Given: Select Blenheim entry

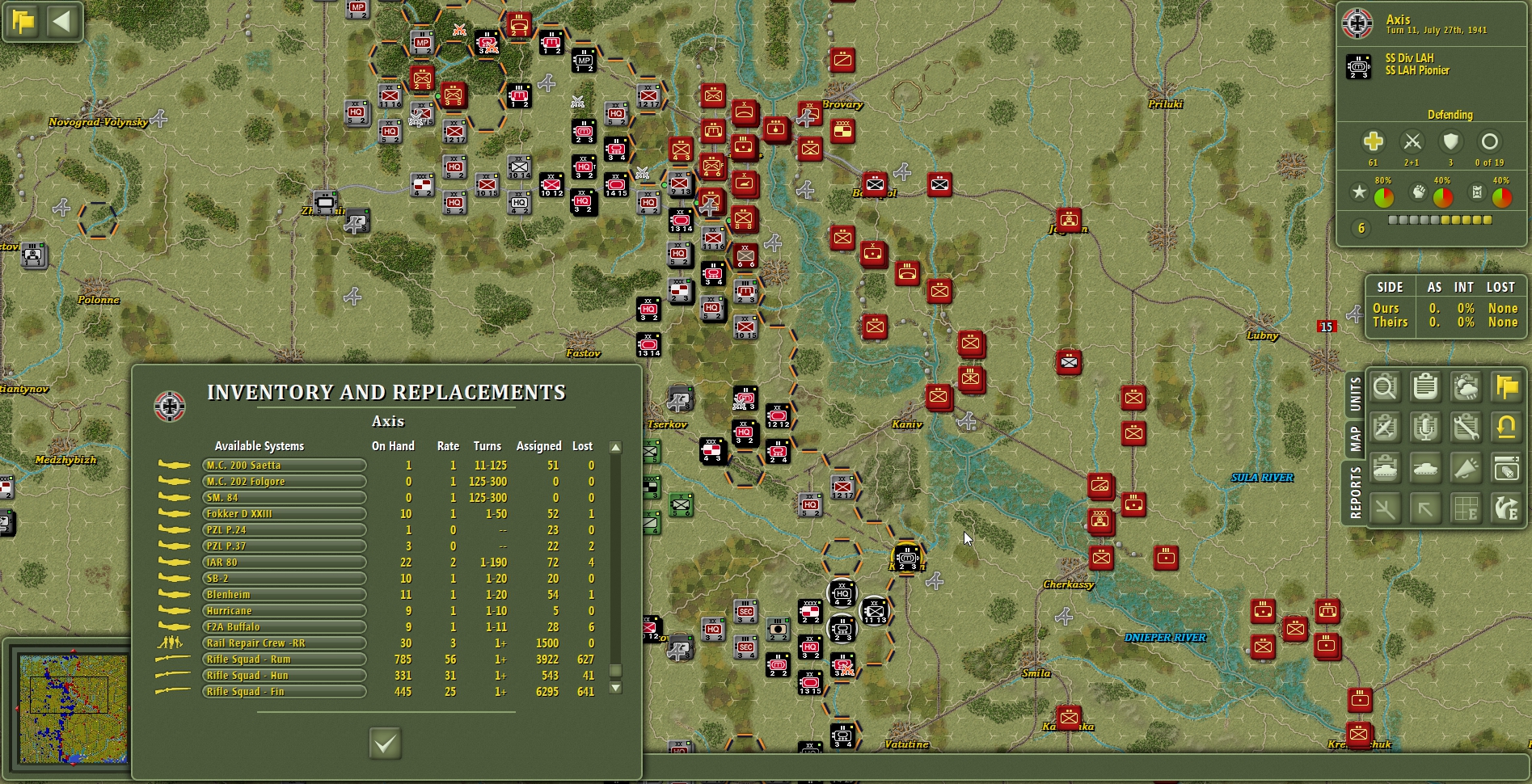Looking at the screenshot, I should [x=284, y=595].
